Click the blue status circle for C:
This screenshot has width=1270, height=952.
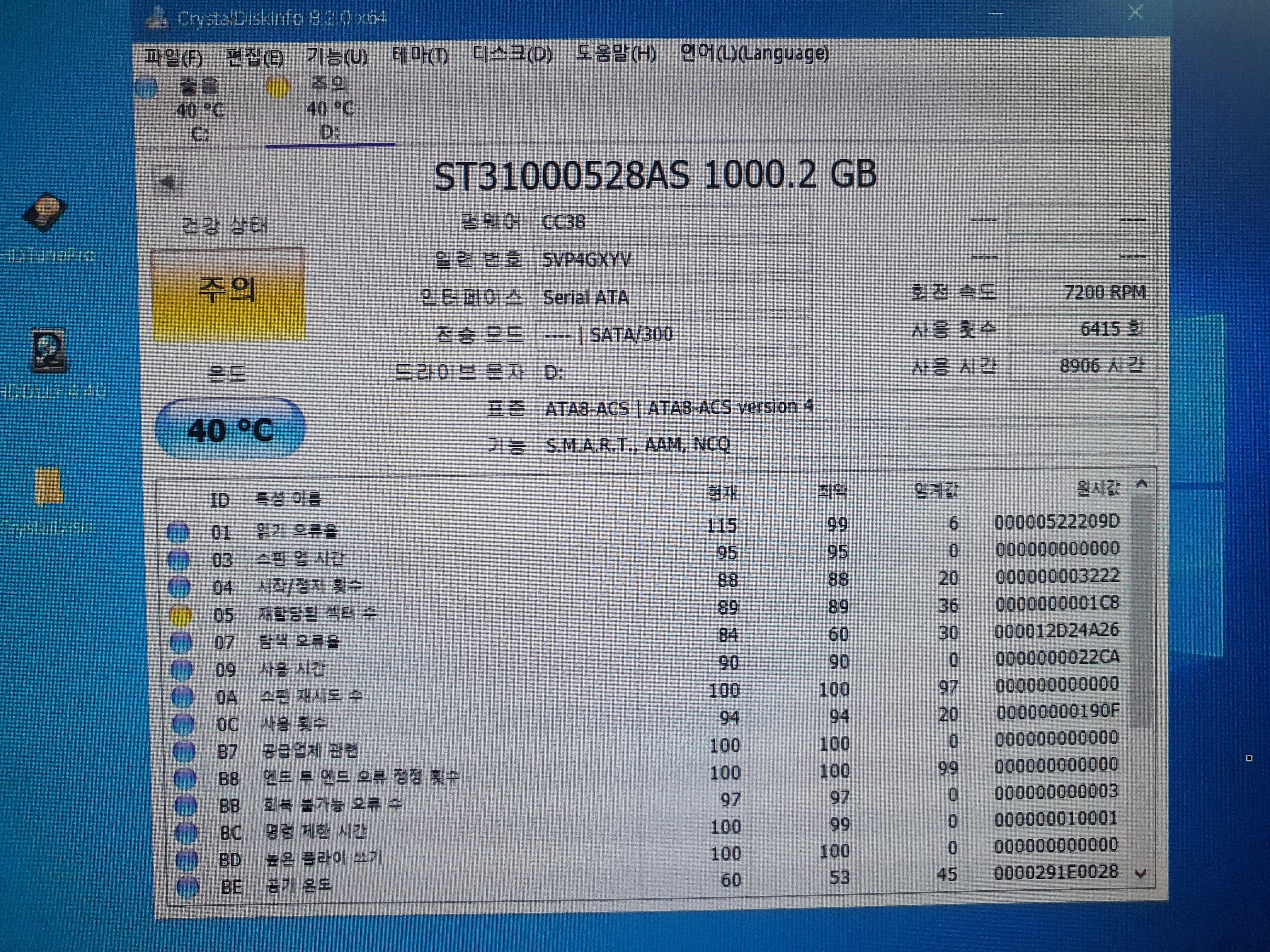pos(147,88)
